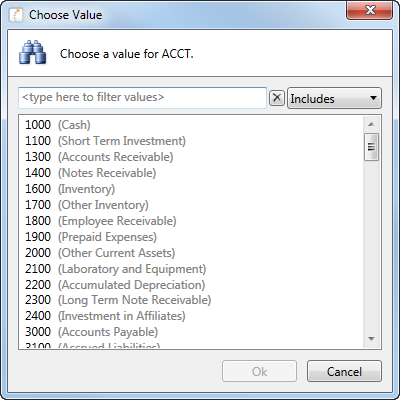Screen dimensions: 400x400
Task: Click the Cancel button
Action: coord(344,371)
